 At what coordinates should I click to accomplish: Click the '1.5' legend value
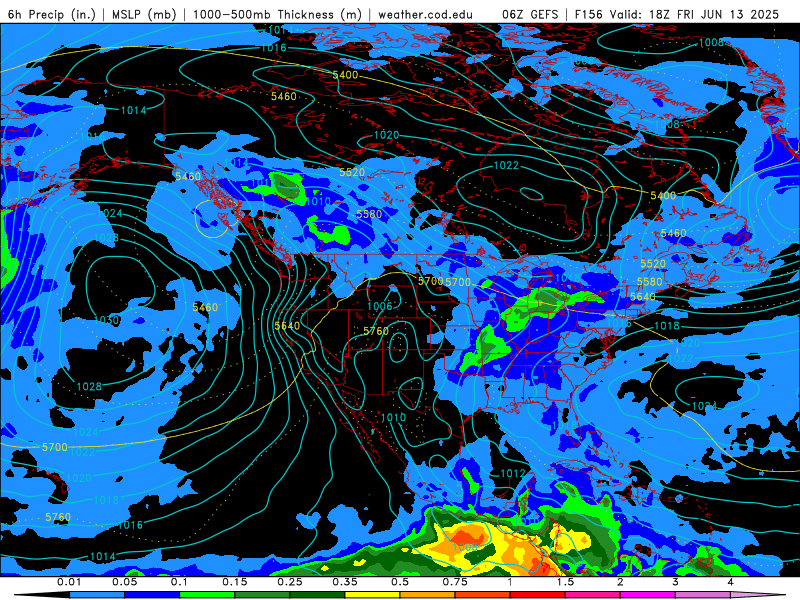click(x=565, y=582)
